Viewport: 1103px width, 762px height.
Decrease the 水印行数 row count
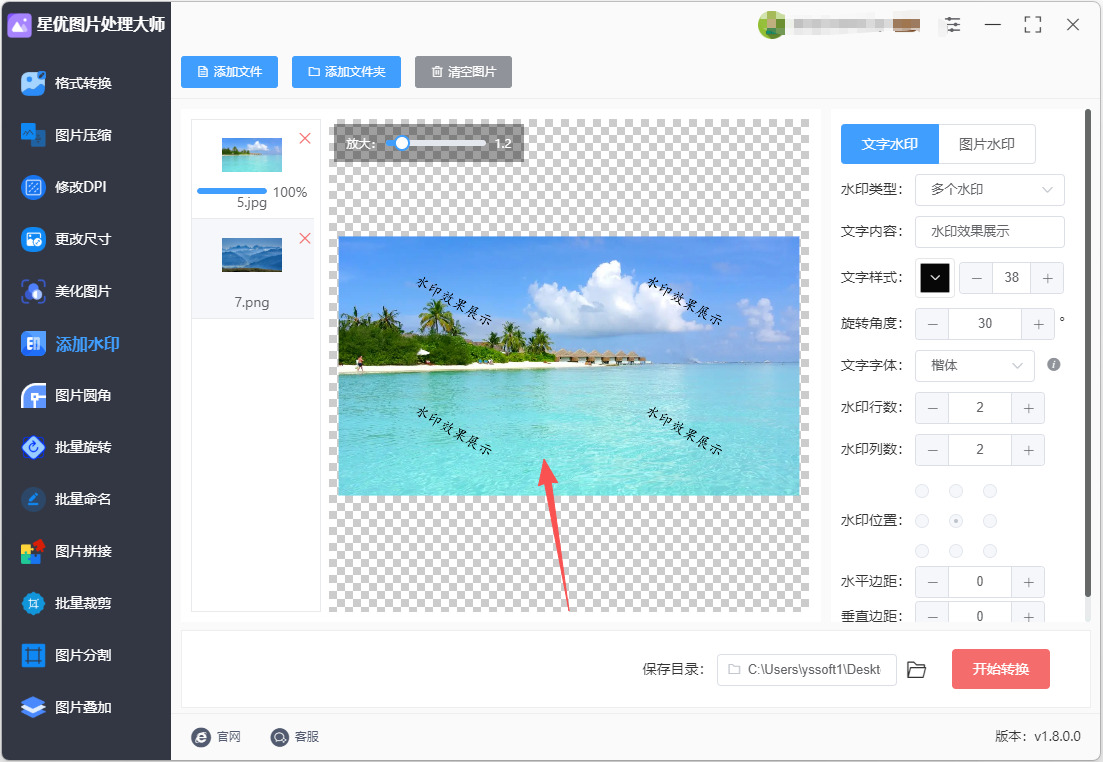tap(932, 408)
